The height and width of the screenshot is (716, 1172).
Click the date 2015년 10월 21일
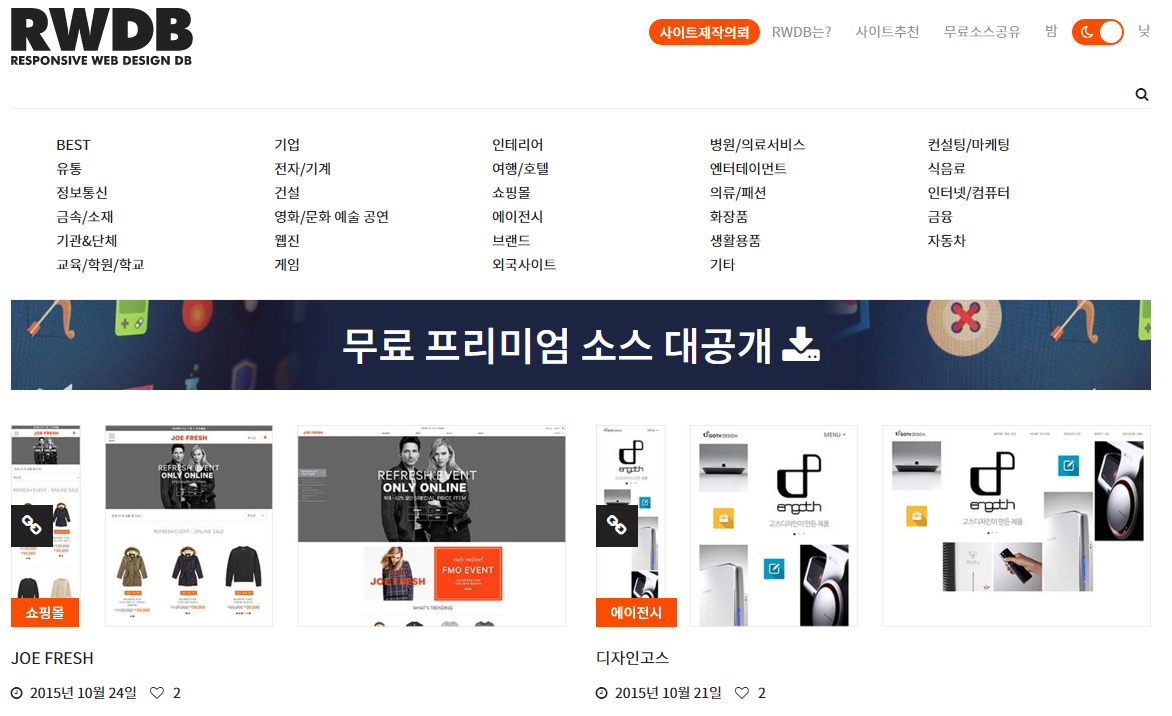(668, 693)
